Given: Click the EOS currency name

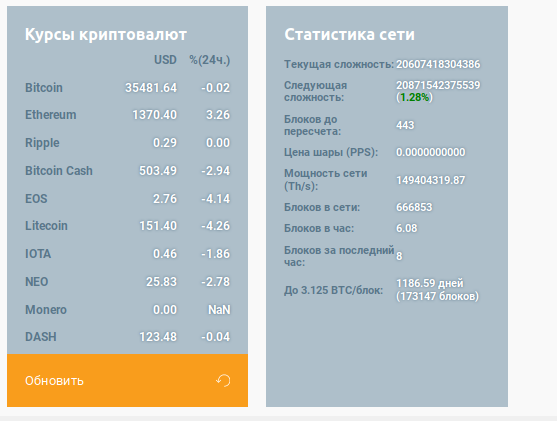Looking at the screenshot, I should pyautogui.click(x=36, y=199).
